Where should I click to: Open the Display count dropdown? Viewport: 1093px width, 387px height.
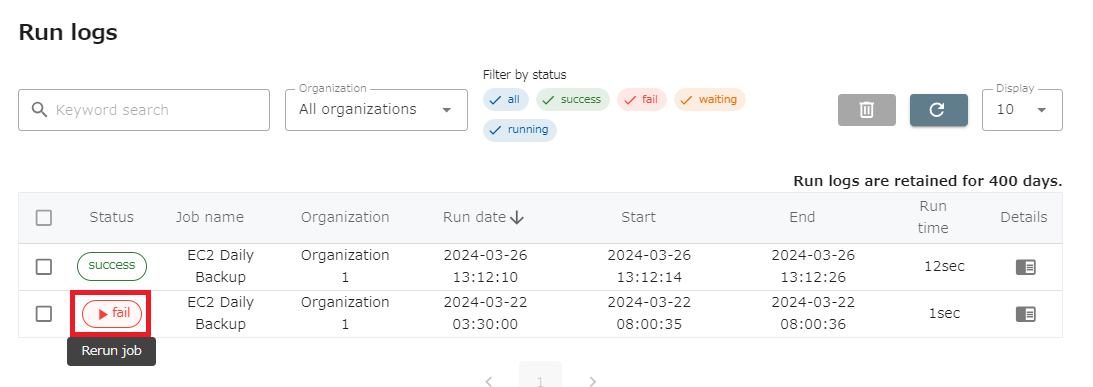(x=1022, y=110)
